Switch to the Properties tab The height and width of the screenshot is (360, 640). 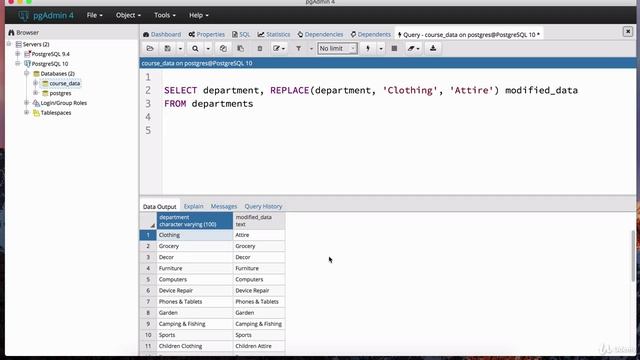[207, 34]
